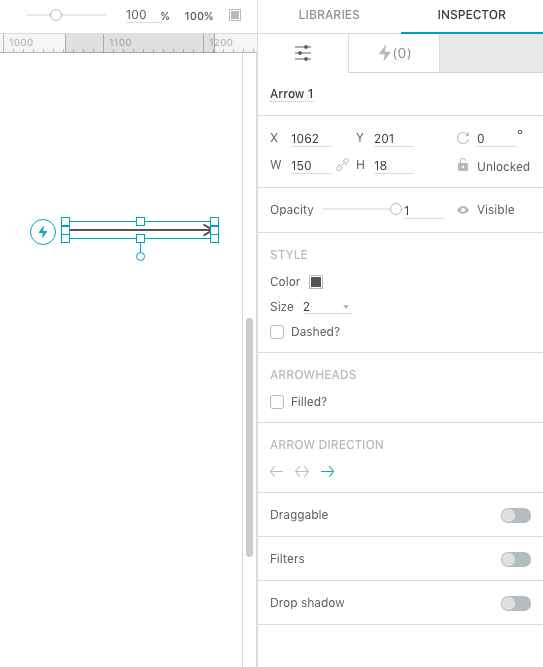This screenshot has width=543, height=667.
Task: Select the right arrow direction
Action: click(328, 471)
